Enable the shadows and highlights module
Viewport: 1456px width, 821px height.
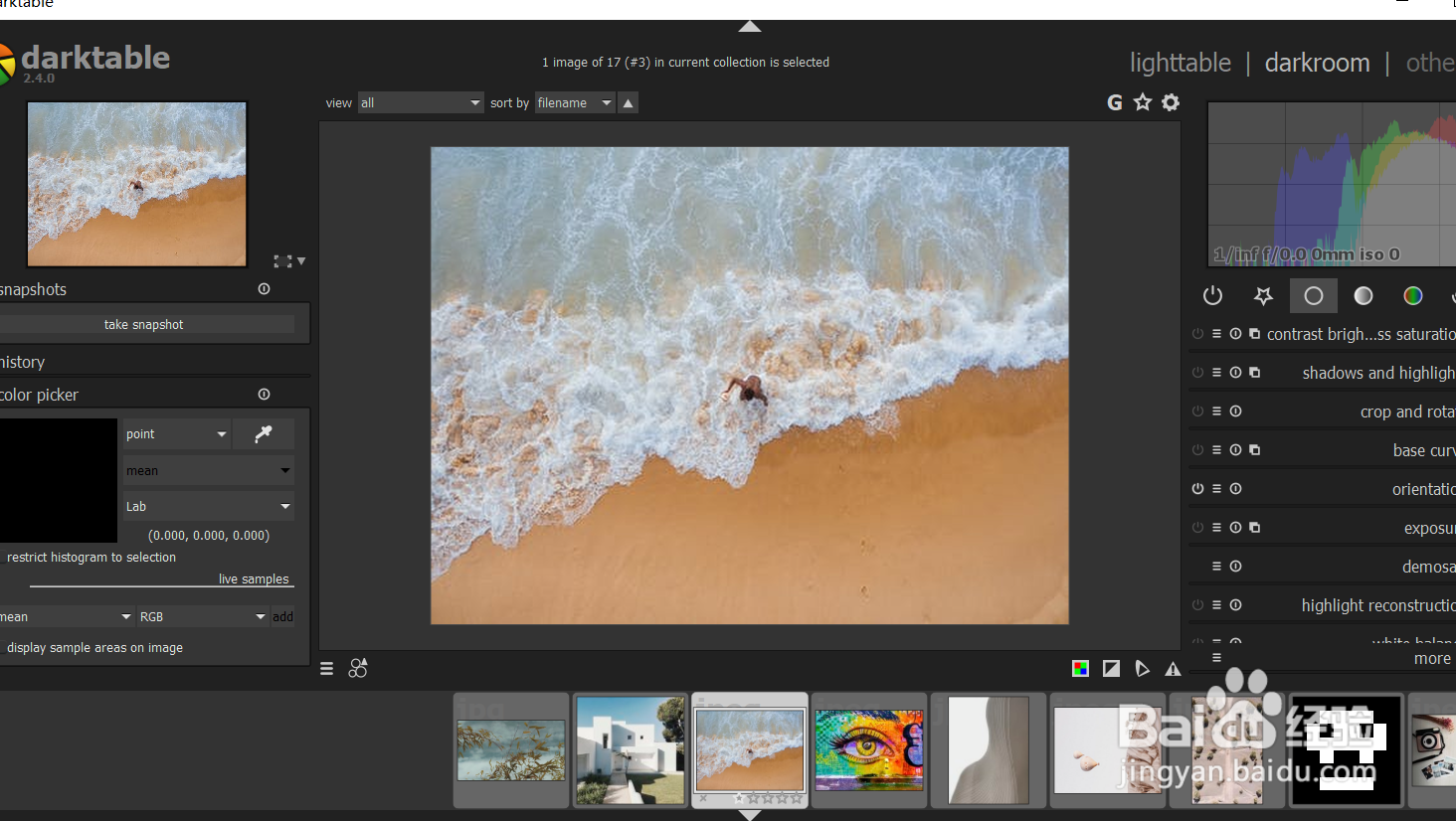coord(1197,373)
